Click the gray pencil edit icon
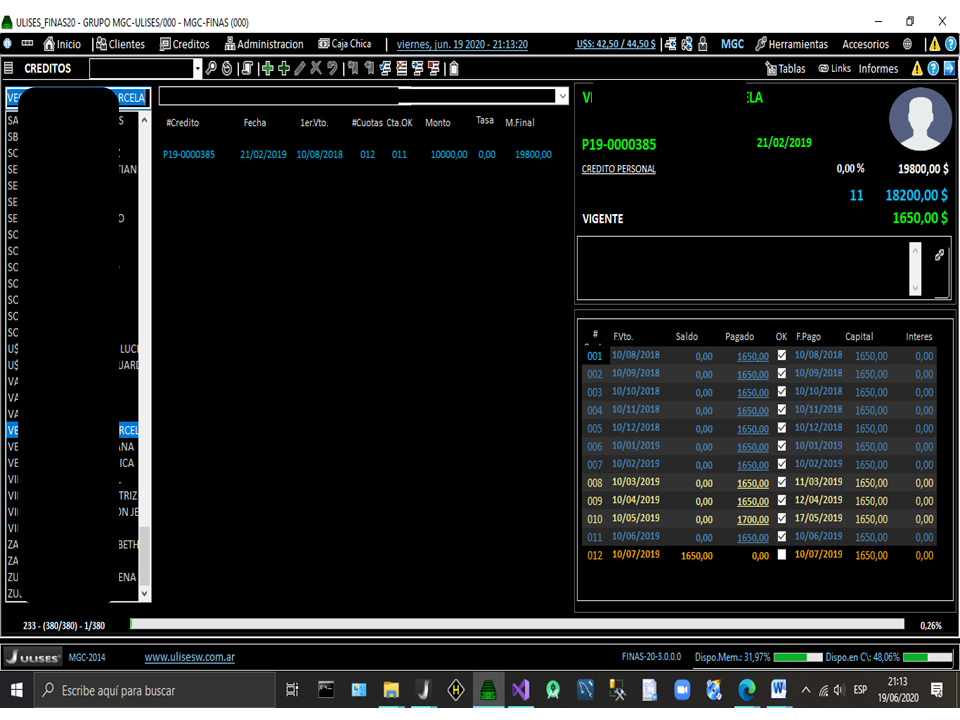960x720 pixels. pos(300,68)
